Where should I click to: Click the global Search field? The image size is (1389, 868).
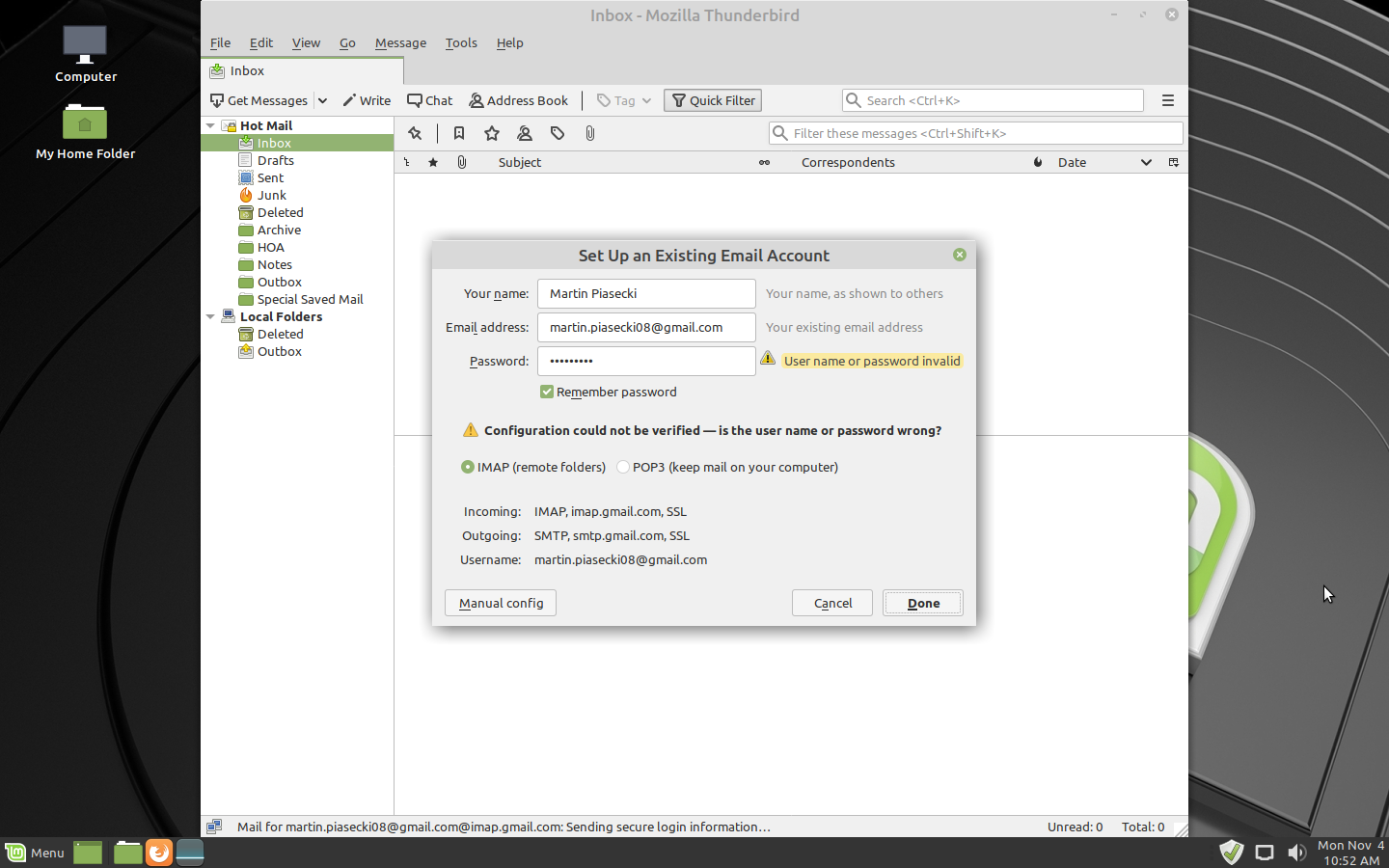point(993,100)
